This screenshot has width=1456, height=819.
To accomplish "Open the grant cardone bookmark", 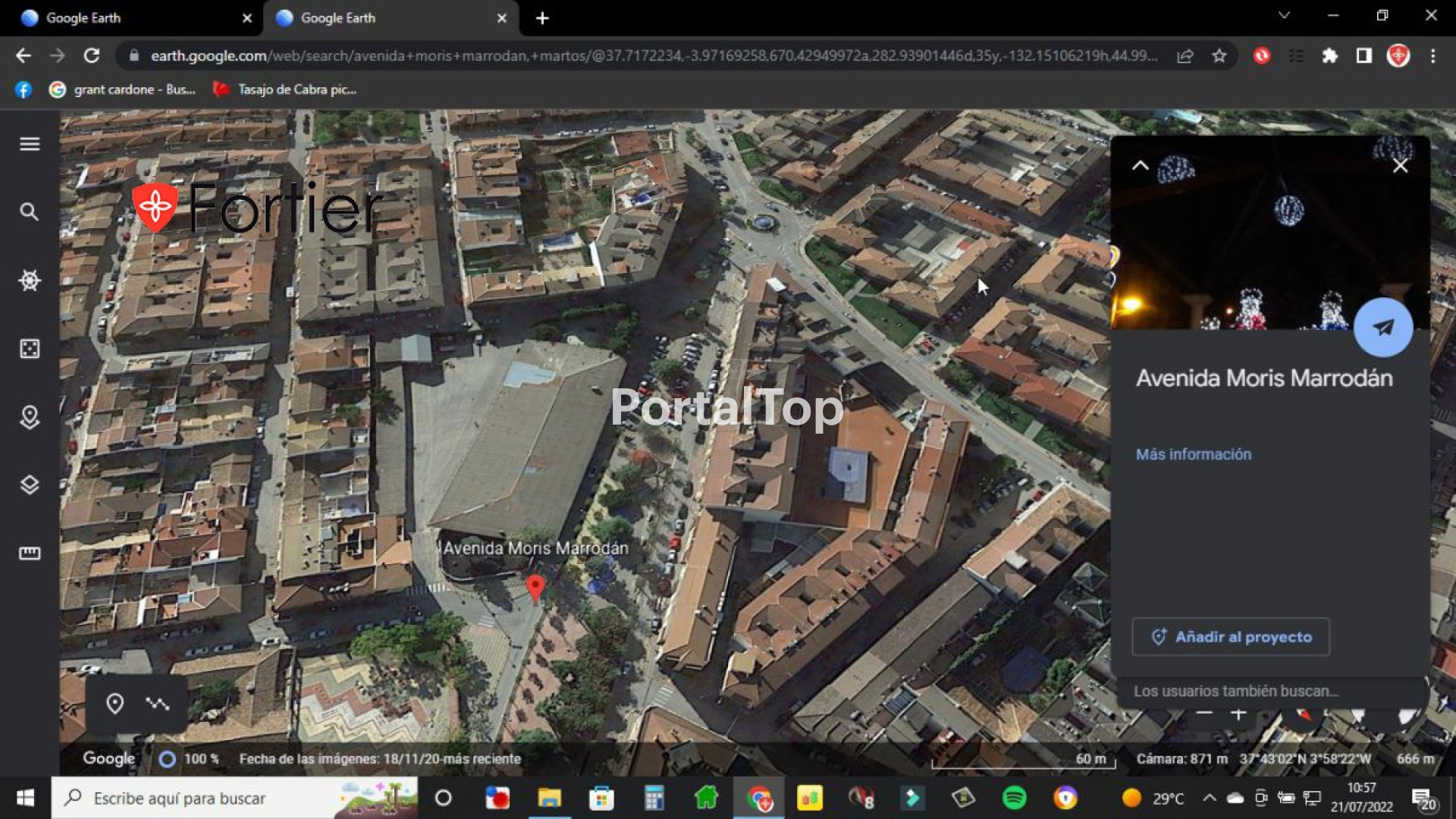I will (123, 89).
